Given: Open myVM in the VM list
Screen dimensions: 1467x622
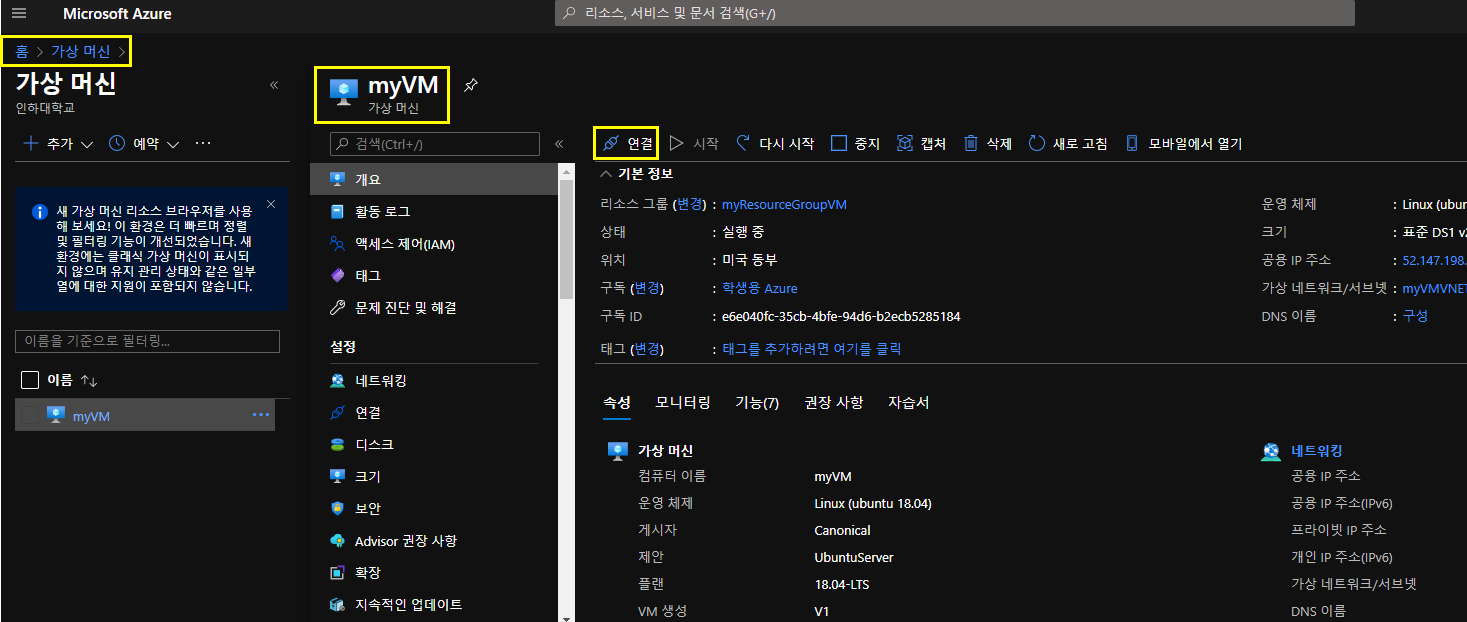Looking at the screenshot, I should point(91,416).
